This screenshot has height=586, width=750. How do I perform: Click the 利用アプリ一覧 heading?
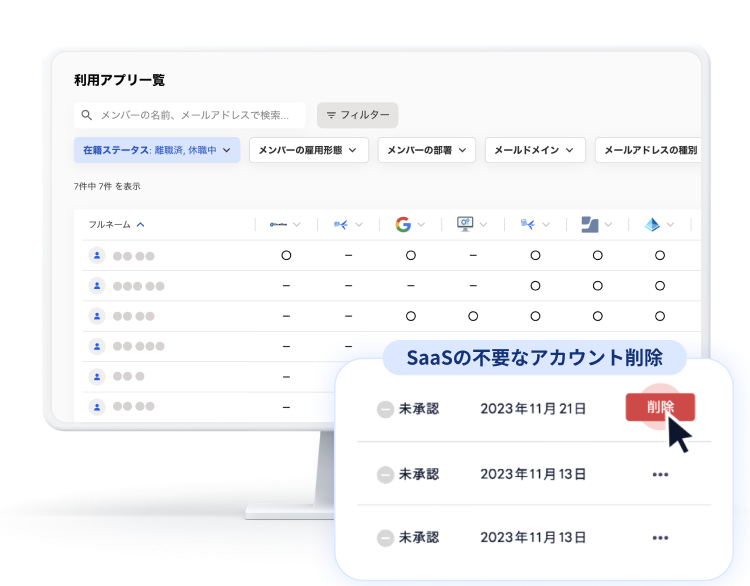click(x=120, y=80)
